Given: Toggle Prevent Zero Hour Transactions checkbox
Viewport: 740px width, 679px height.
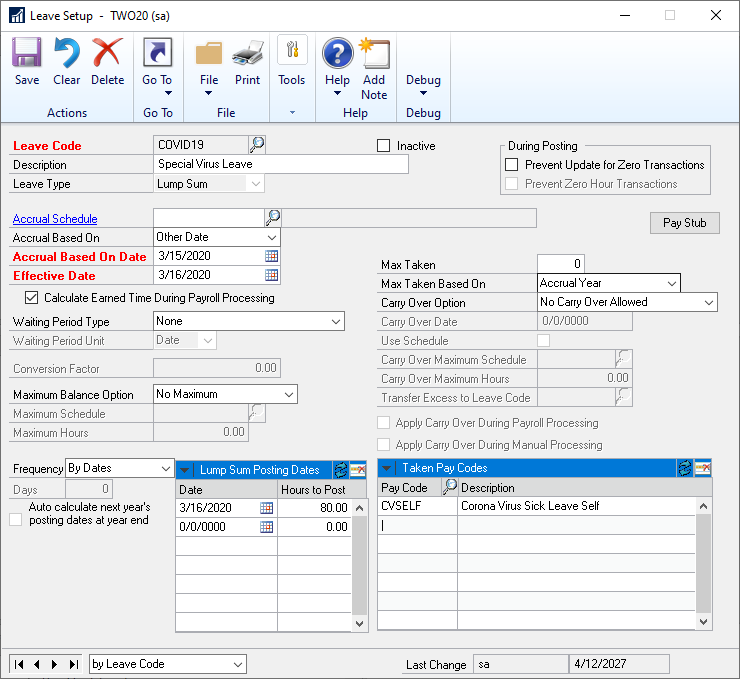Looking at the screenshot, I should coord(512,184).
